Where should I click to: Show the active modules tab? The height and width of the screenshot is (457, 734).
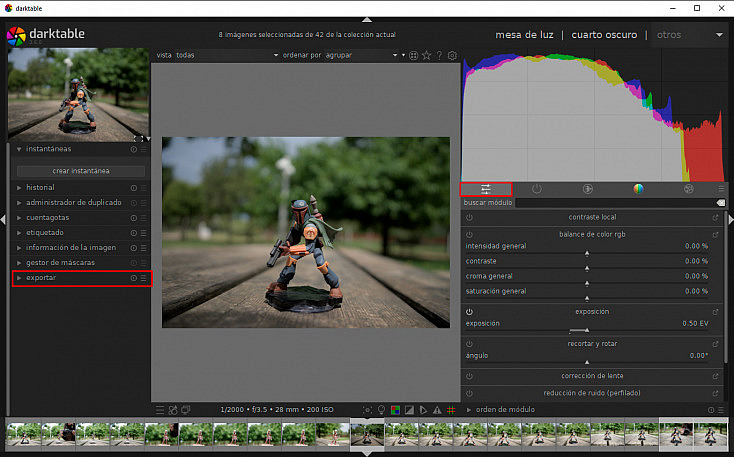click(x=536, y=189)
